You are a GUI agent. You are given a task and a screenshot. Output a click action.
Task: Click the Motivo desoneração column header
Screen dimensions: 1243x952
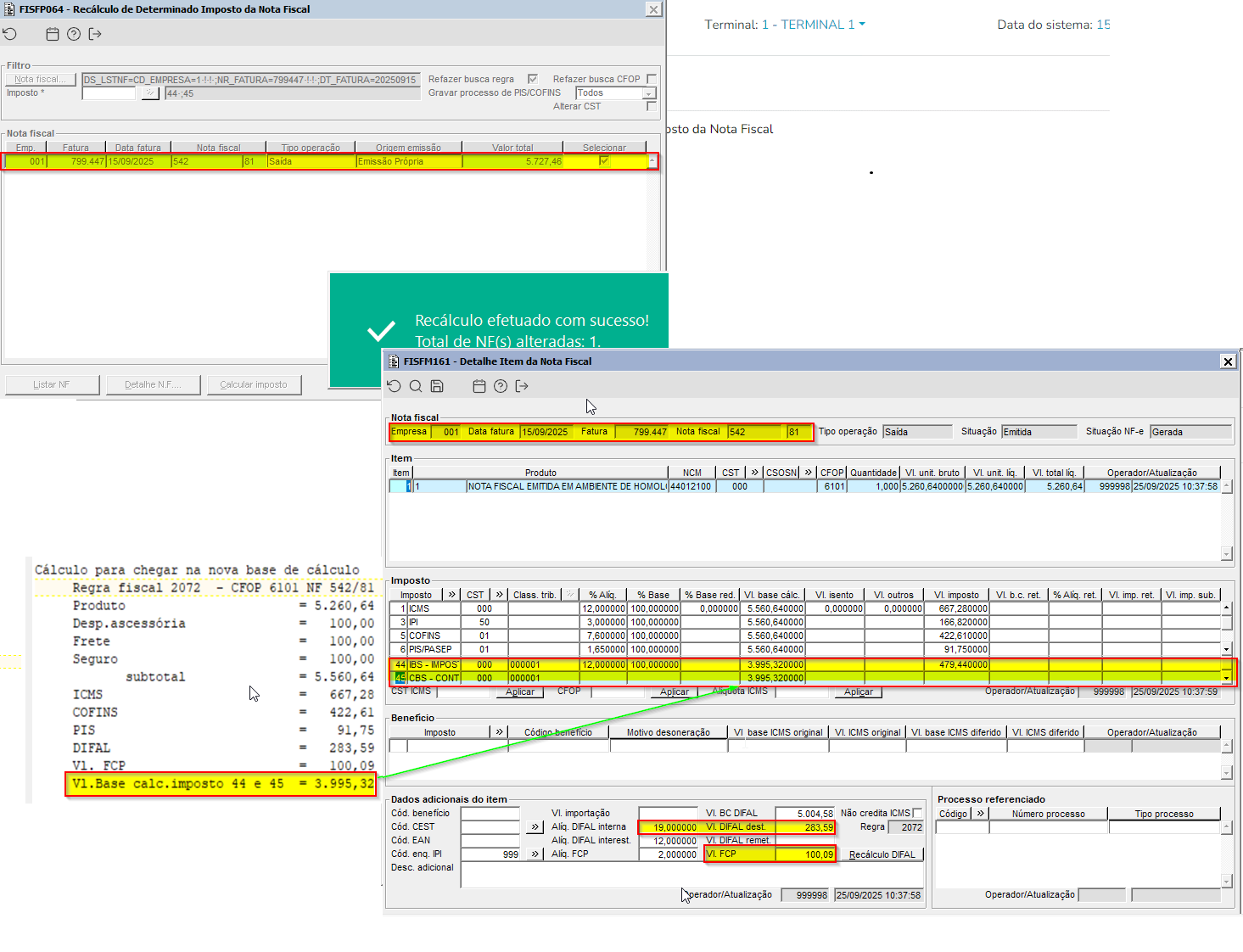(669, 732)
